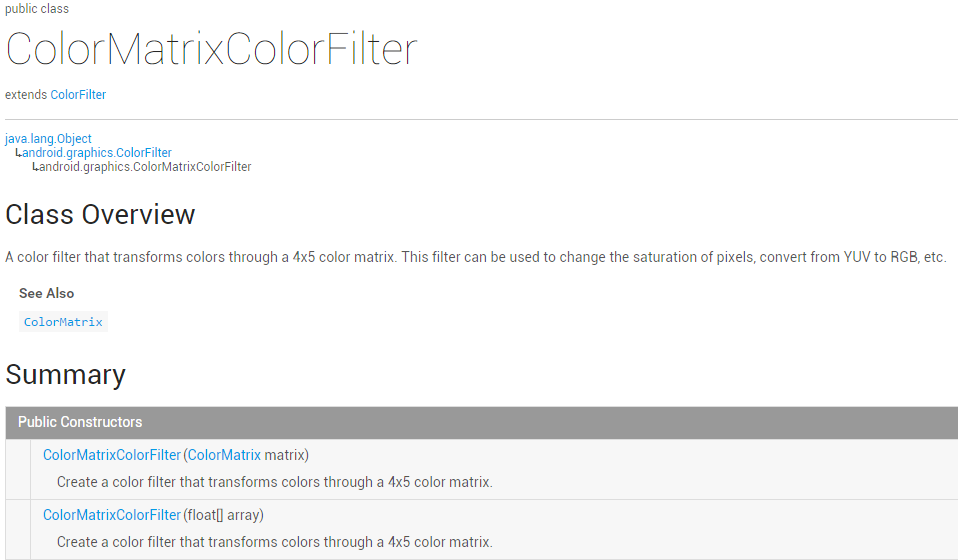The width and height of the screenshot is (958, 560).
Task: Click the Class Overview heading
Action: coord(100,215)
